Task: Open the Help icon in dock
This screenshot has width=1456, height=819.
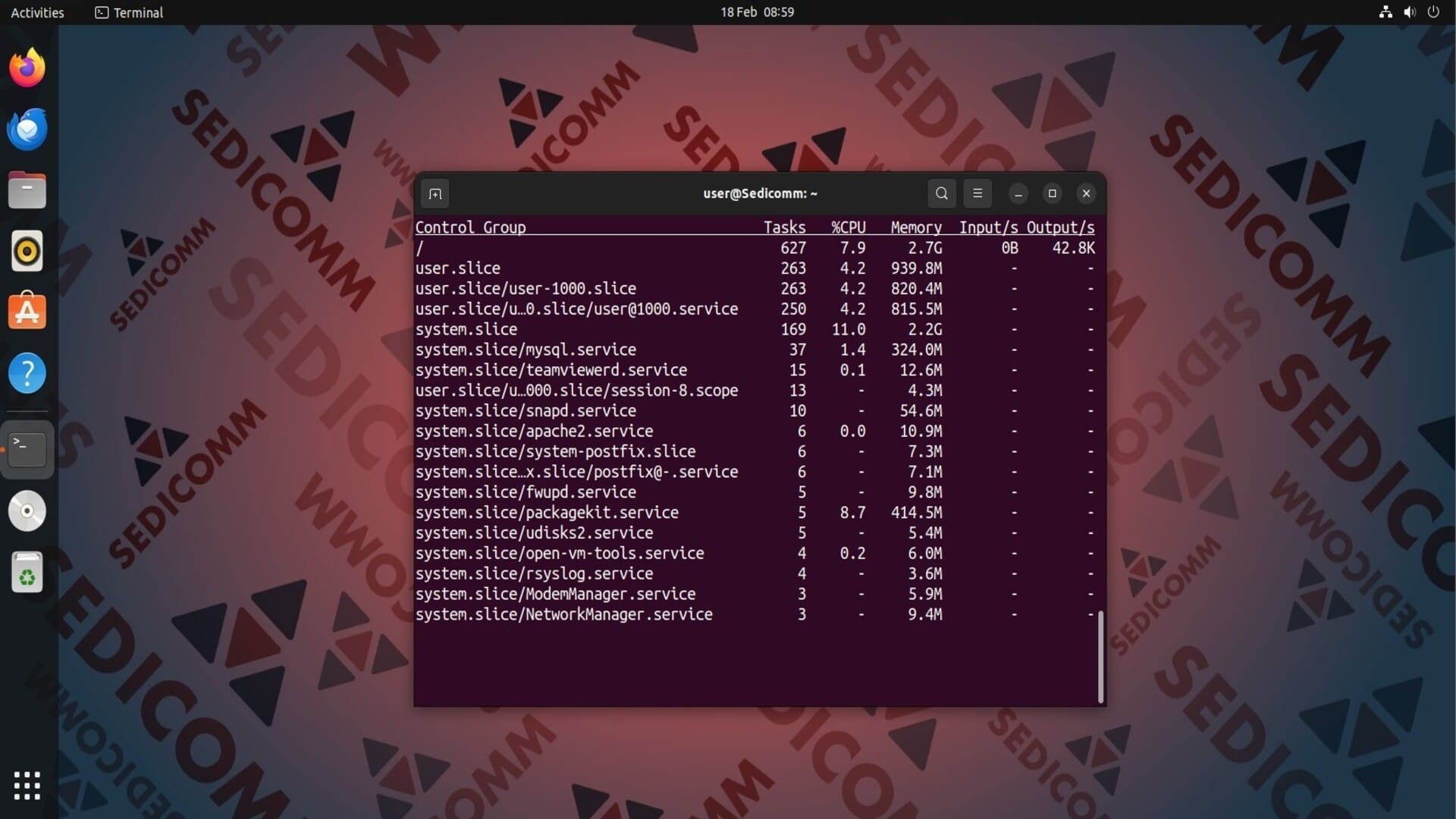Action: (x=27, y=373)
